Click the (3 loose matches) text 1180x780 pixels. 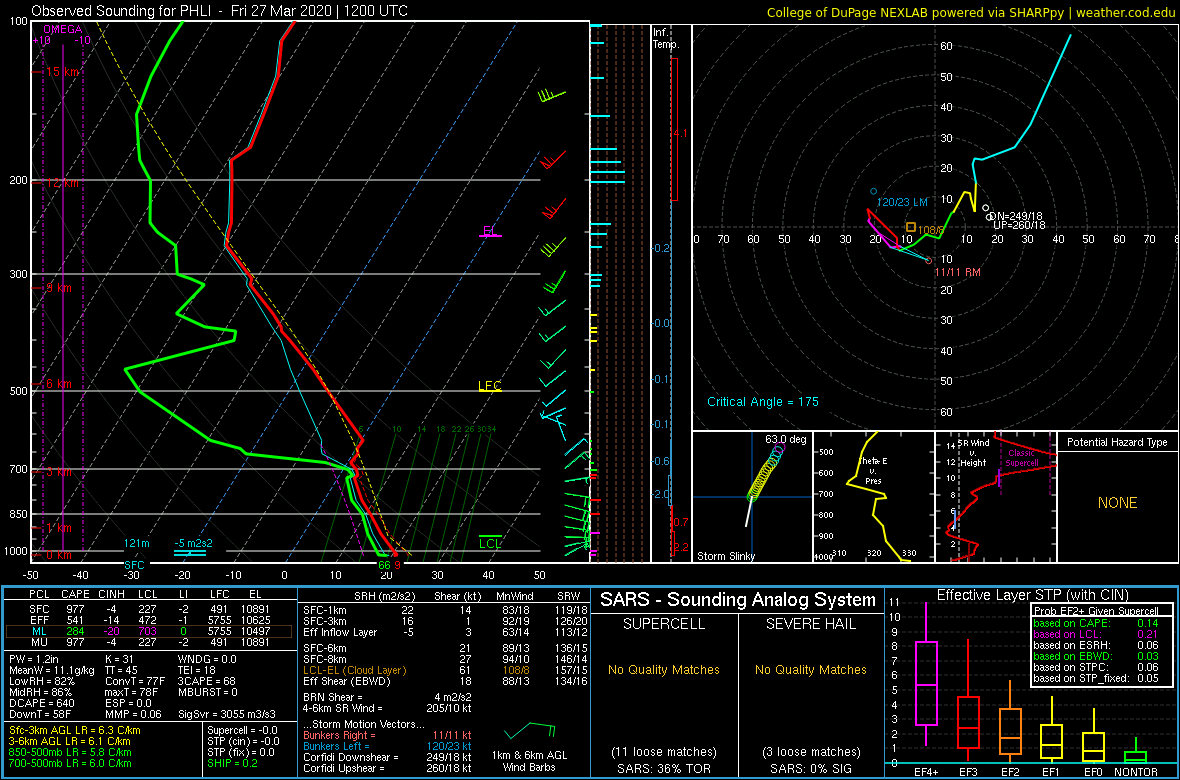pos(810,751)
